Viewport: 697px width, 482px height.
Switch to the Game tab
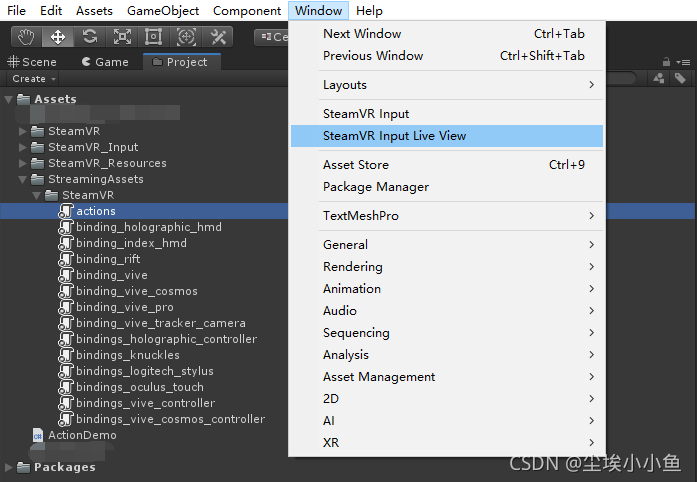pos(105,62)
